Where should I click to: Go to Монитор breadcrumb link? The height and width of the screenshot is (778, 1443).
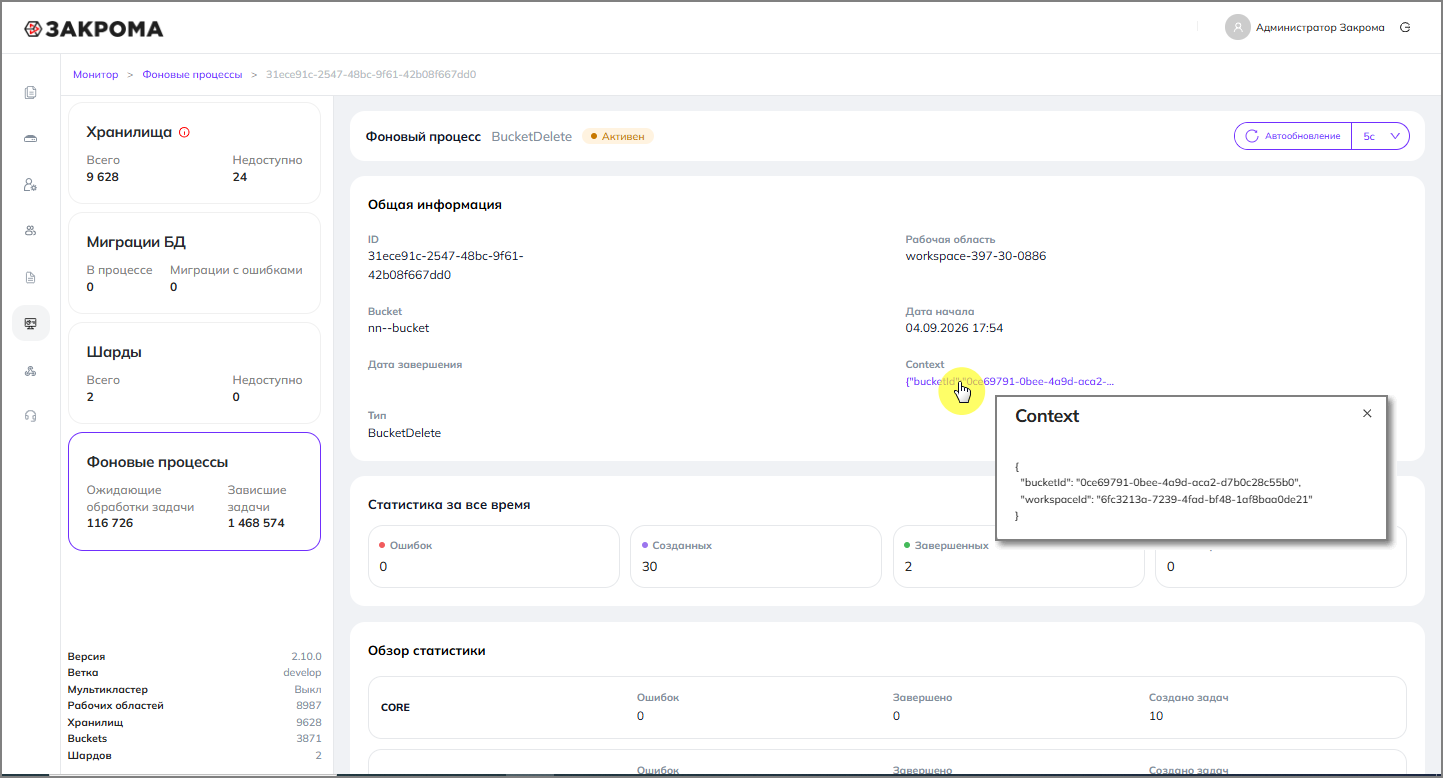(95, 75)
